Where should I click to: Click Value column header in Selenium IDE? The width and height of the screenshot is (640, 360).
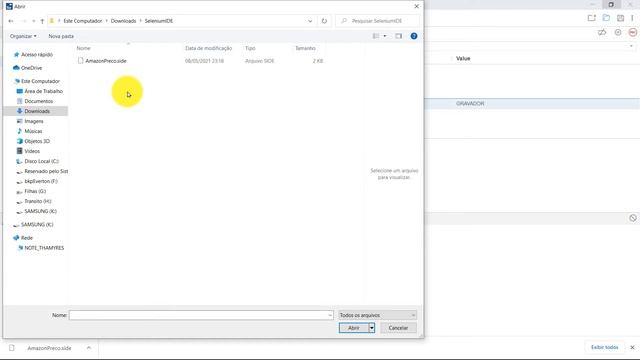(x=463, y=58)
